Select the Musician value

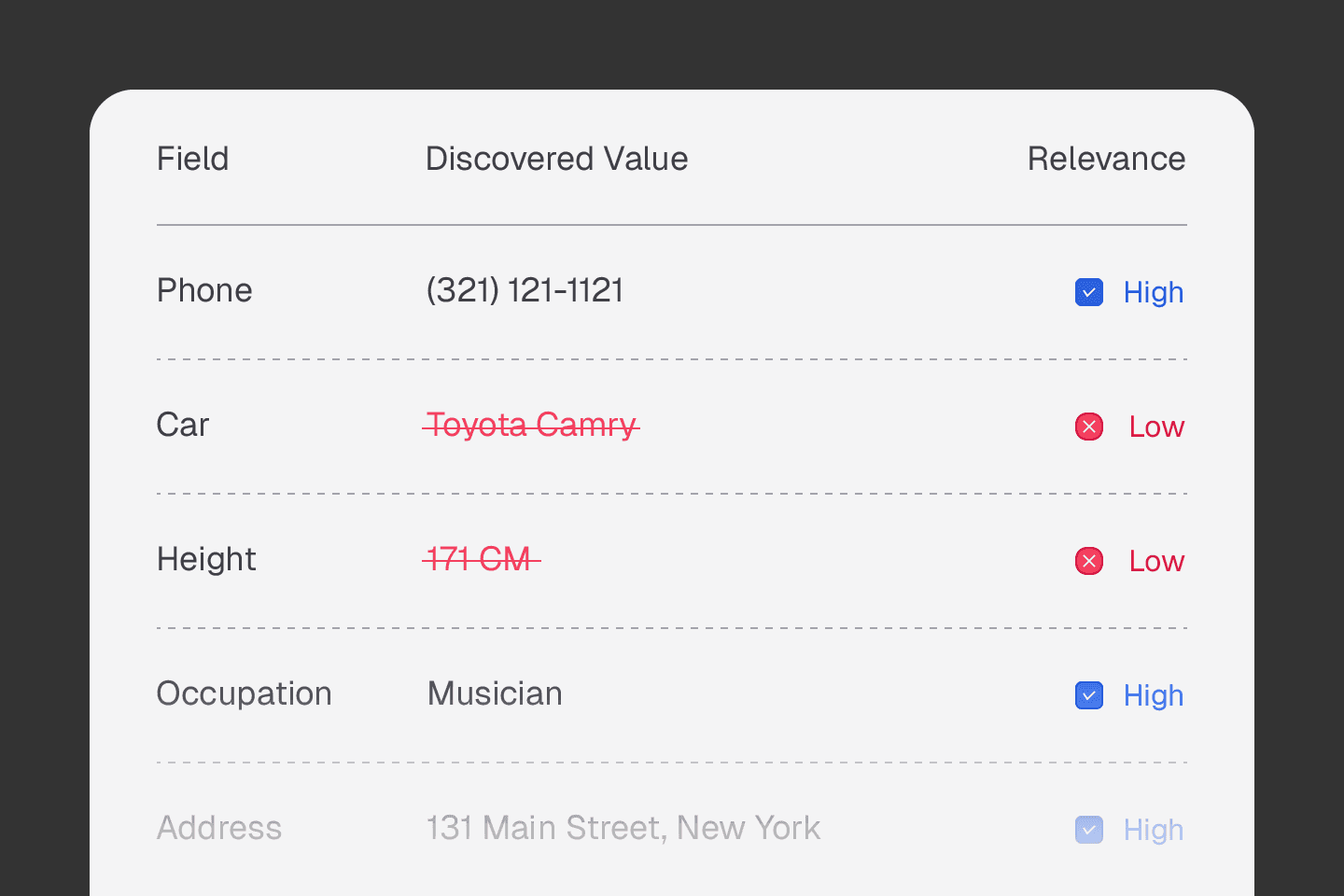pyautogui.click(x=495, y=693)
